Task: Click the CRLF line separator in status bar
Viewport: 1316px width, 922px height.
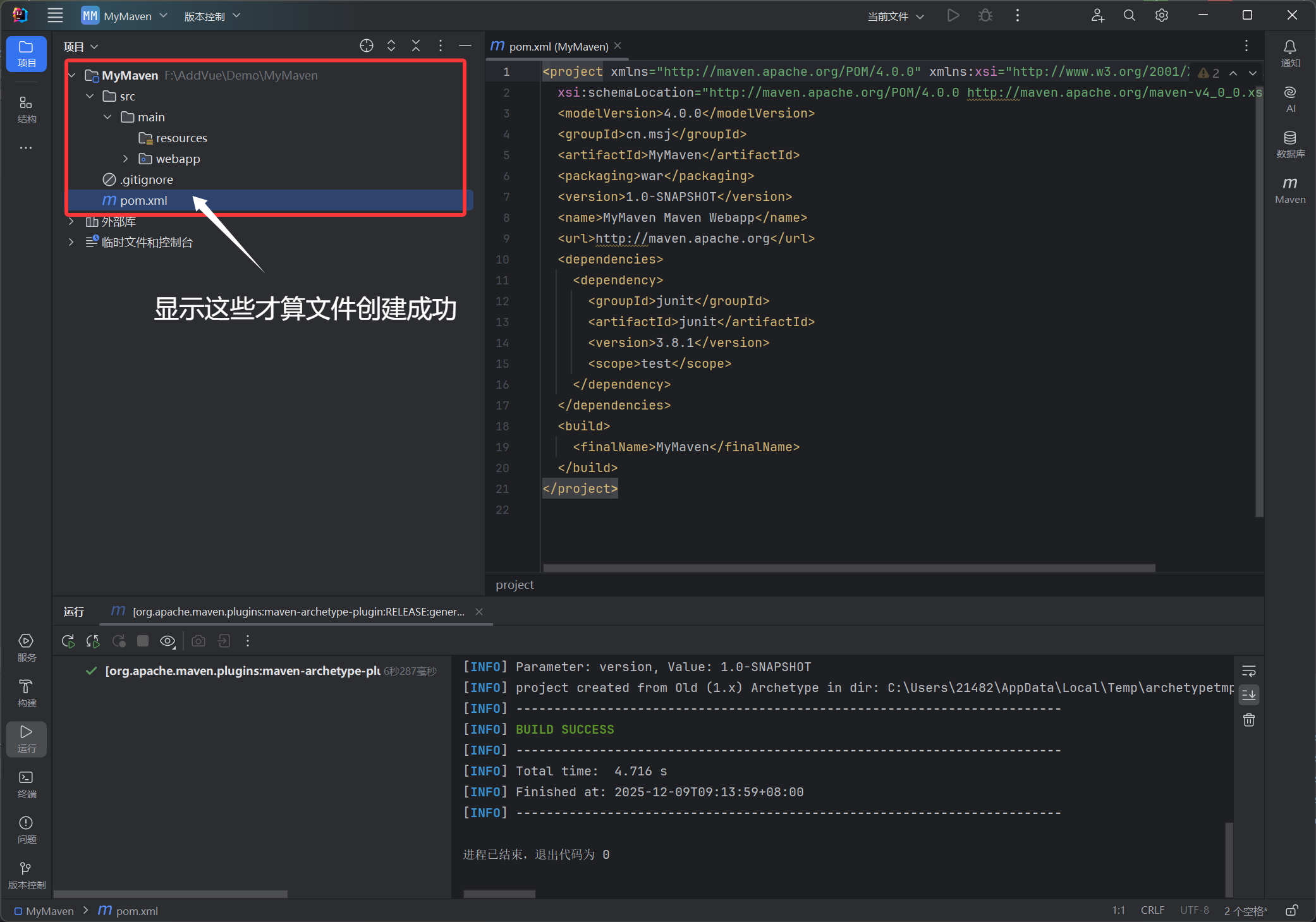Action: 1152,910
